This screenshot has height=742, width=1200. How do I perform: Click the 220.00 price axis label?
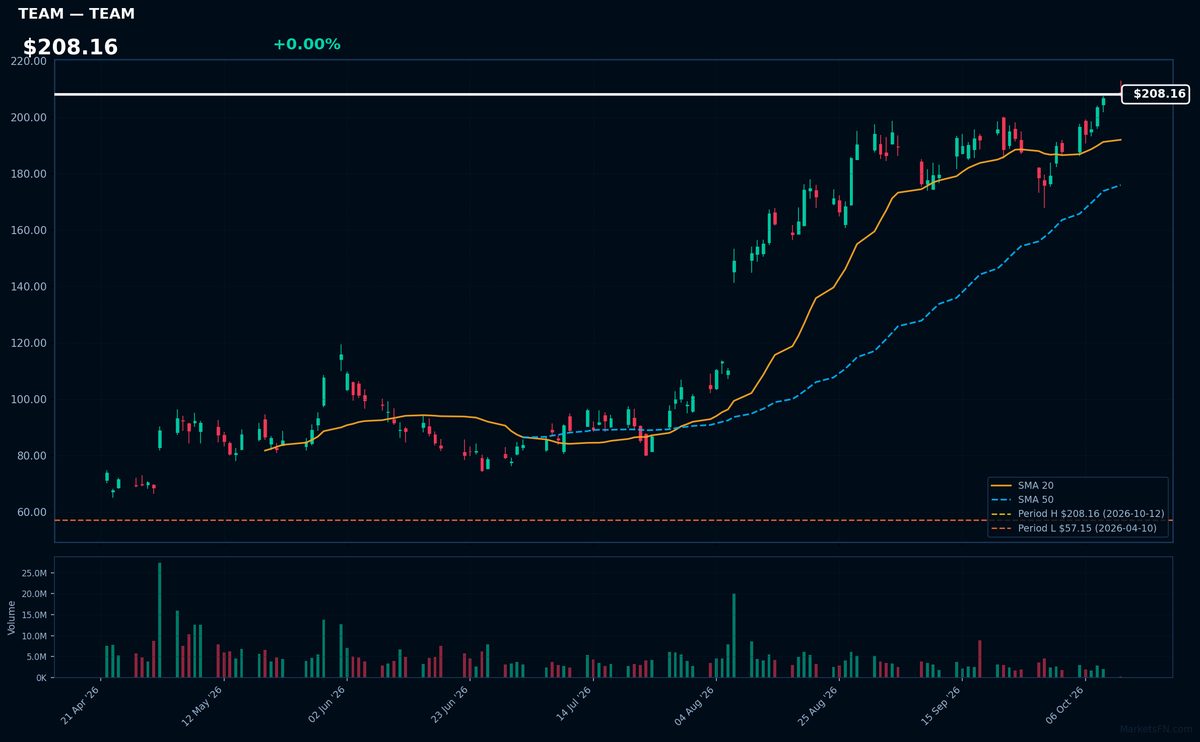(29, 61)
